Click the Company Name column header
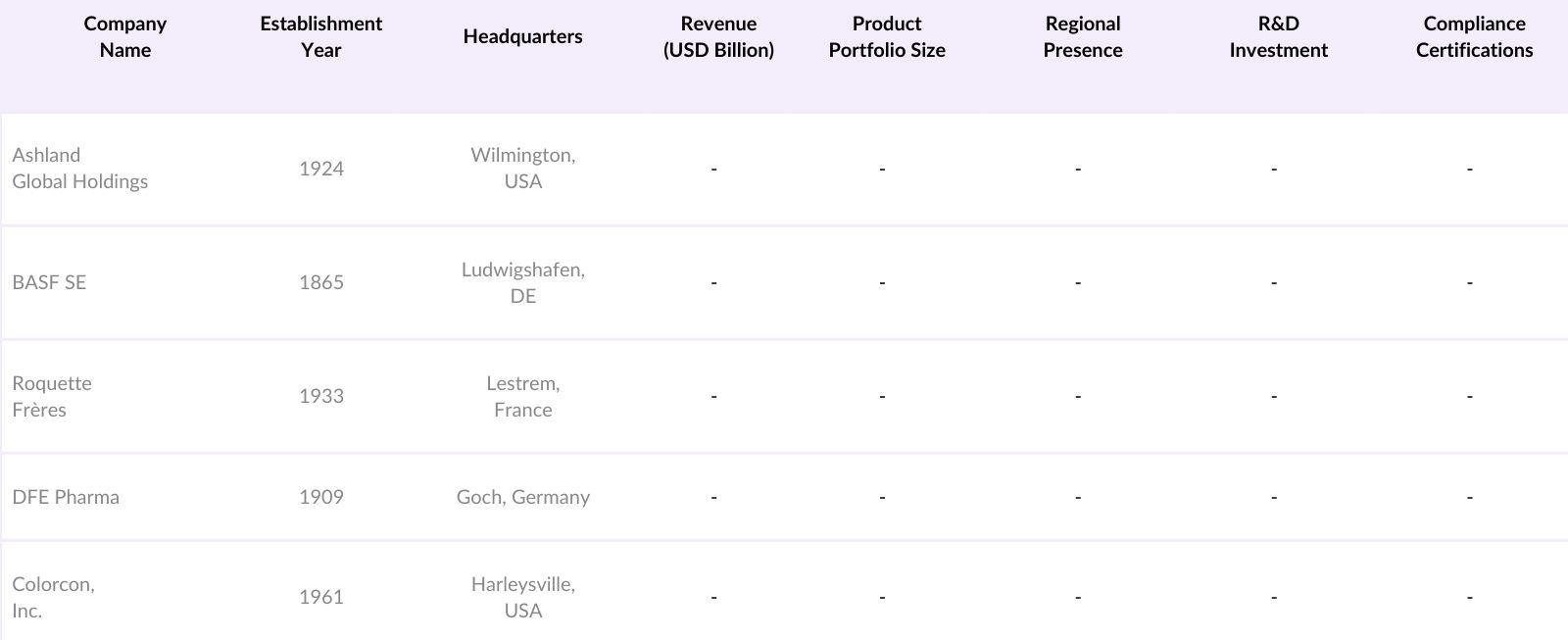This screenshot has height=640, width=1568. tap(125, 37)
